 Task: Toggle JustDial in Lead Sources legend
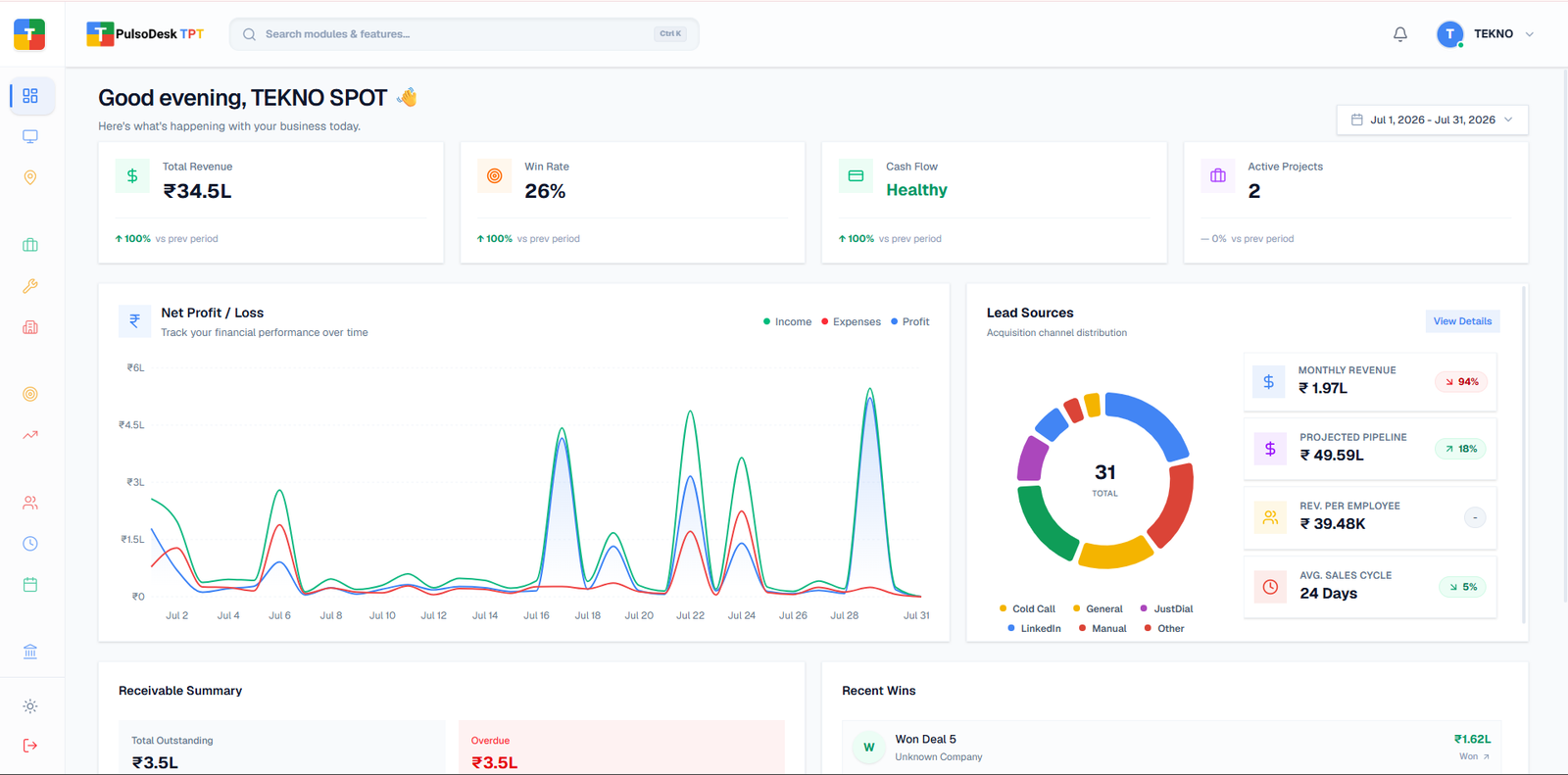coord(1166,608)
